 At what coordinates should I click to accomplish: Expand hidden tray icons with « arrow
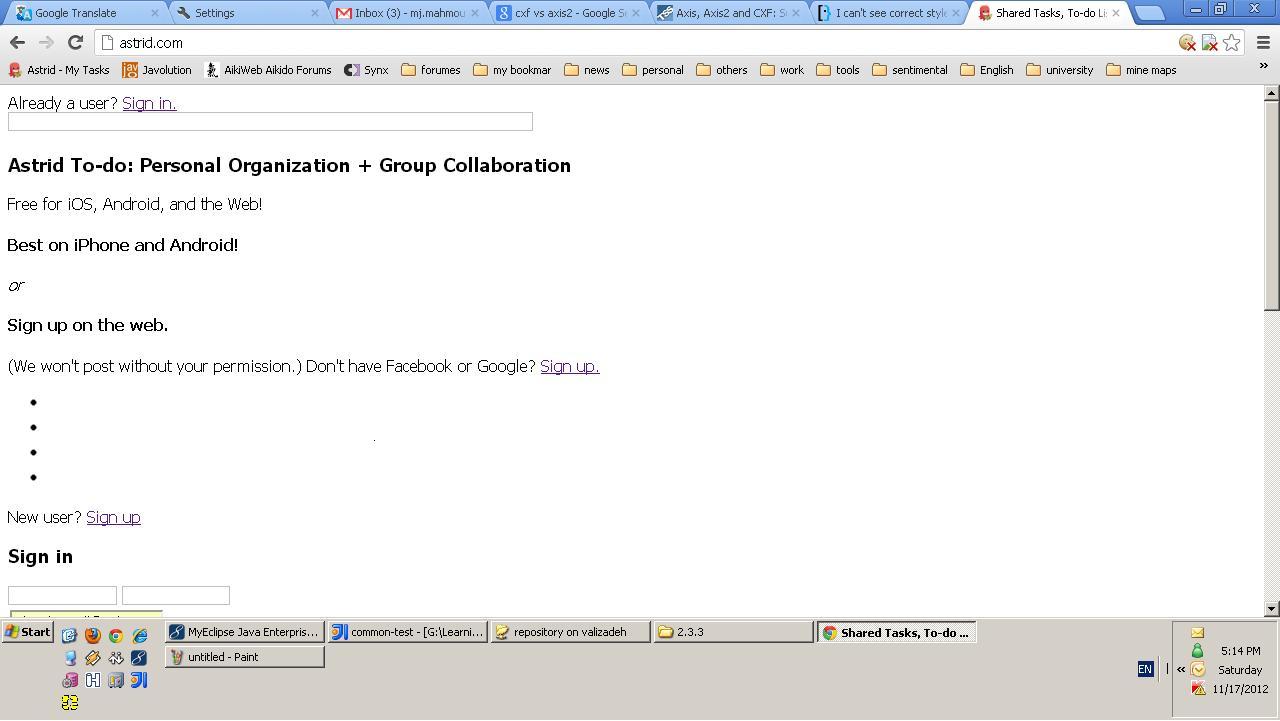click(x=1181, y=669)
